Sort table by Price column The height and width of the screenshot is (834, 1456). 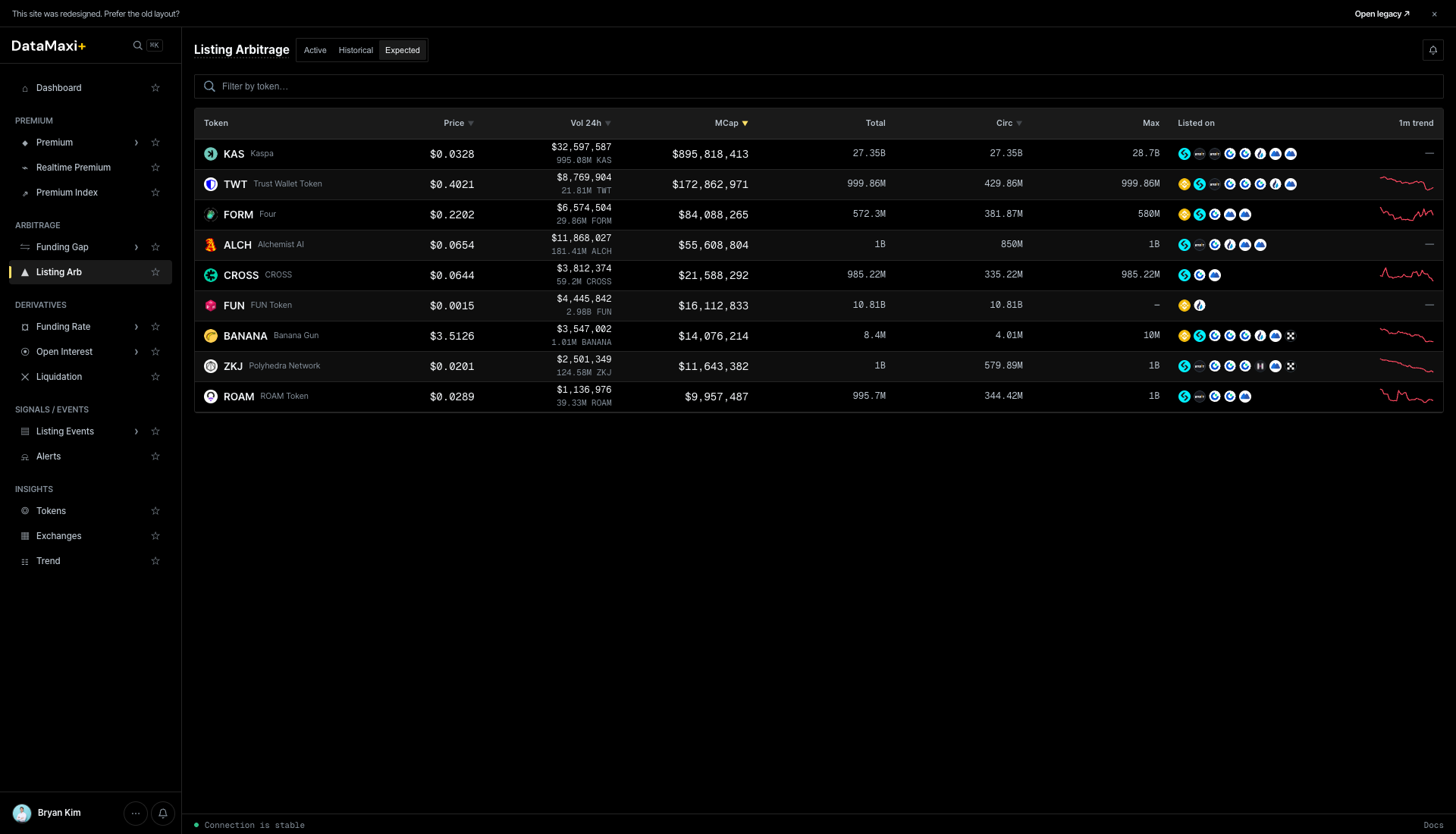click(x=459, y=123)
